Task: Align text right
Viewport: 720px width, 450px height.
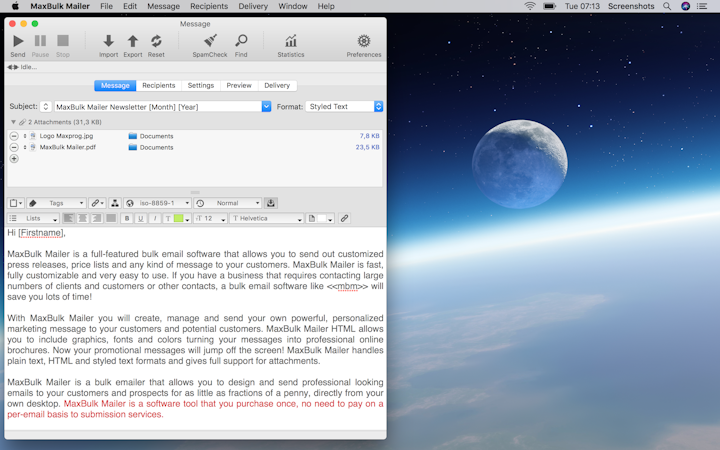Action: tap(96, 219)
